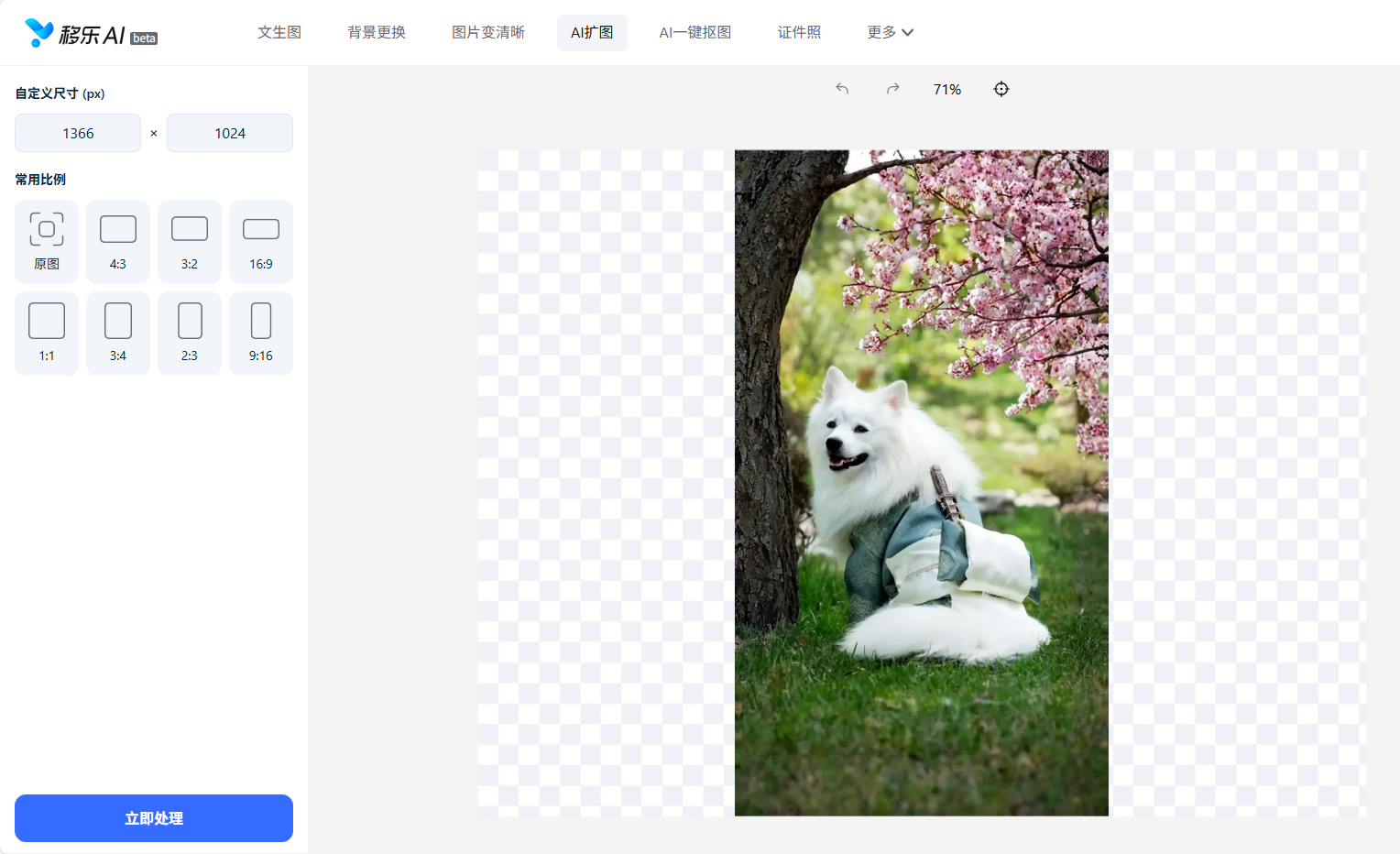This screenshot has height=854, width=1400.
Task: Open the 图片变清晰 tab
Action: 488,32
